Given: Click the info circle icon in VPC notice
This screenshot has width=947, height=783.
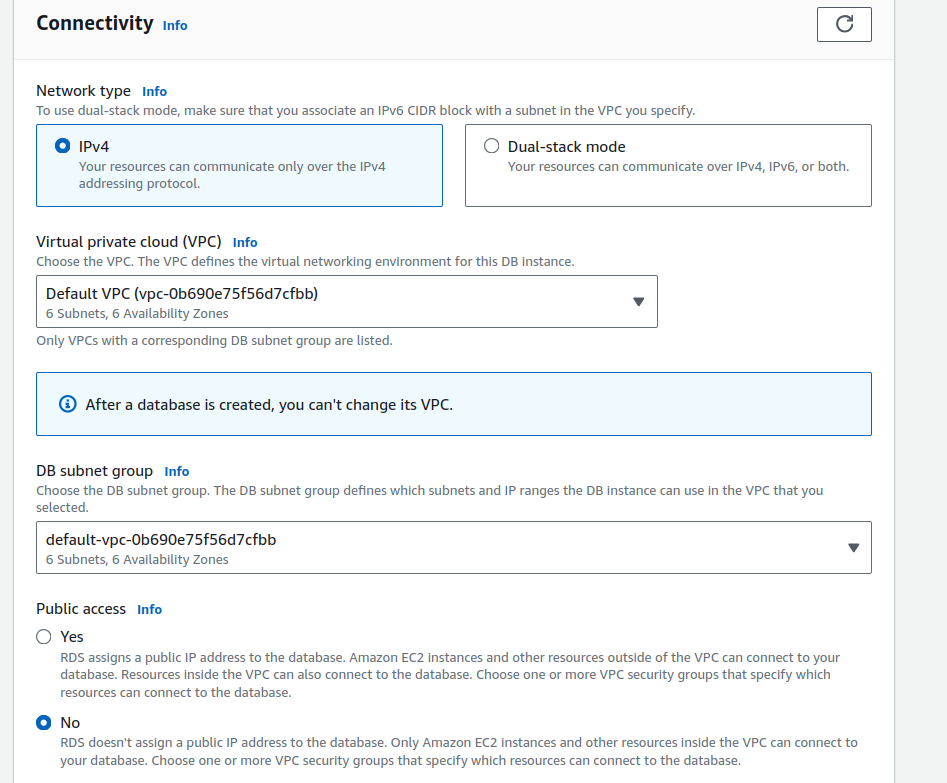Looking at the screenshot, I should pyautogui.click(x=68, y=404).
